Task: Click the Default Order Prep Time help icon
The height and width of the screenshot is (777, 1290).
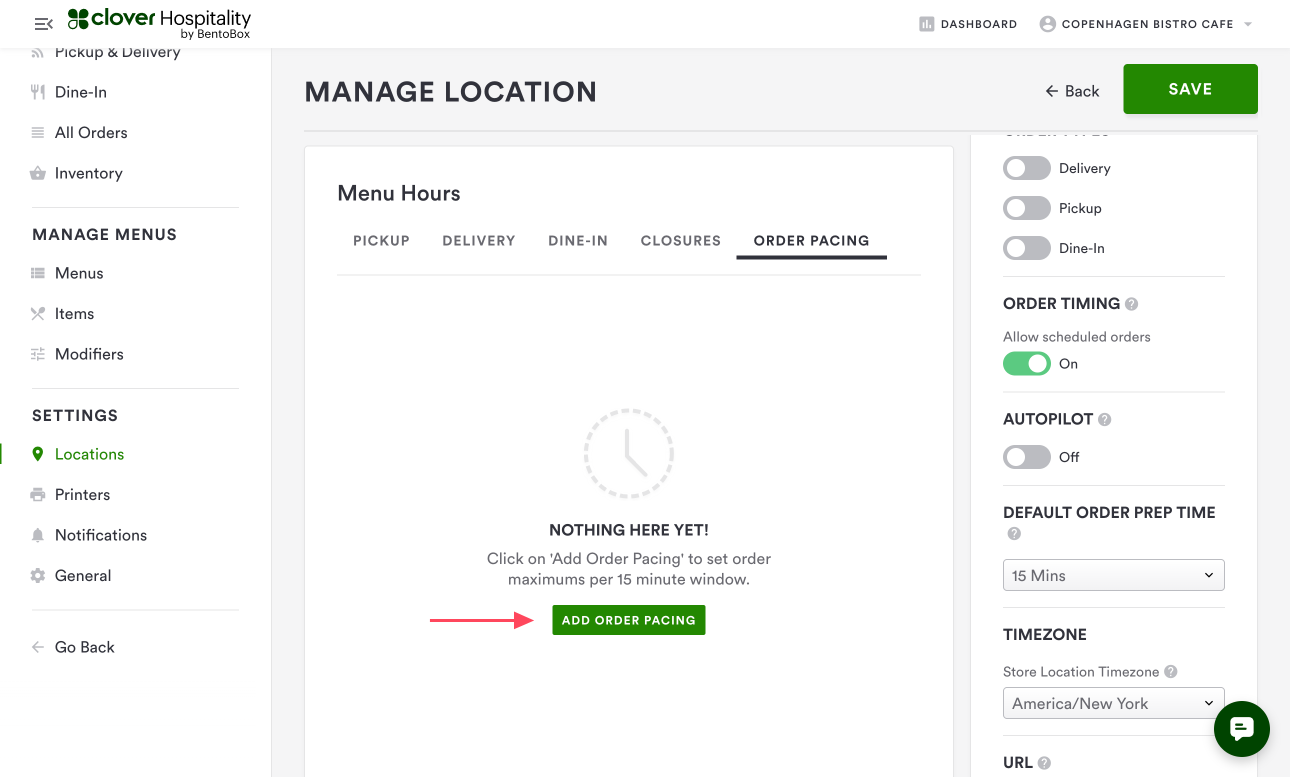Action: pos(1014,534)
